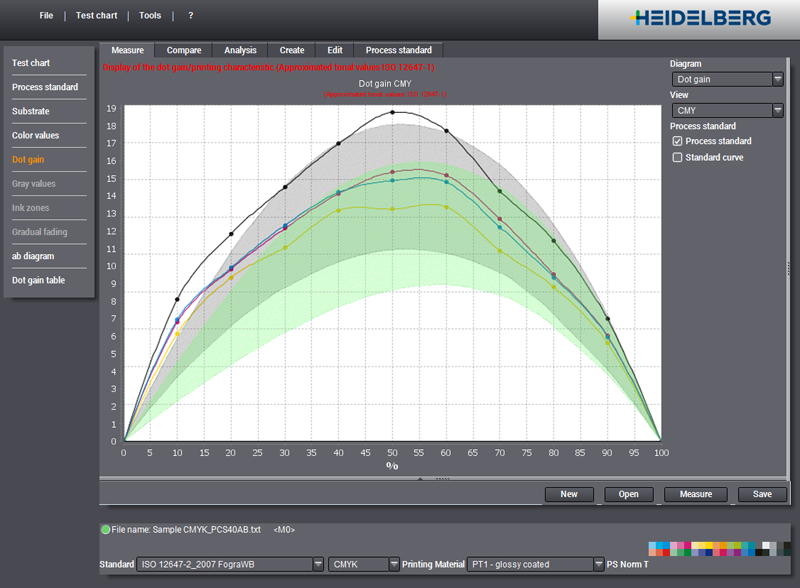Switch to the Compare tab

(x=184, y=50)
